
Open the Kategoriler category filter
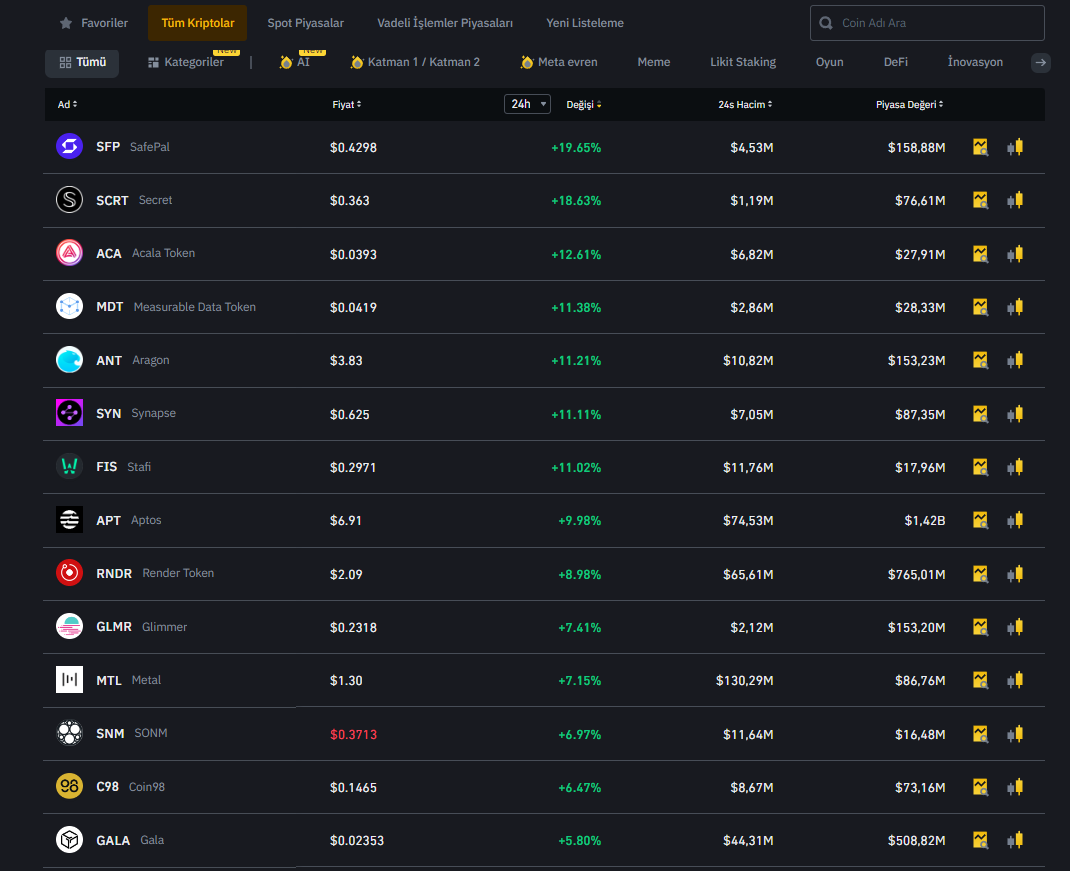point(186,62)
